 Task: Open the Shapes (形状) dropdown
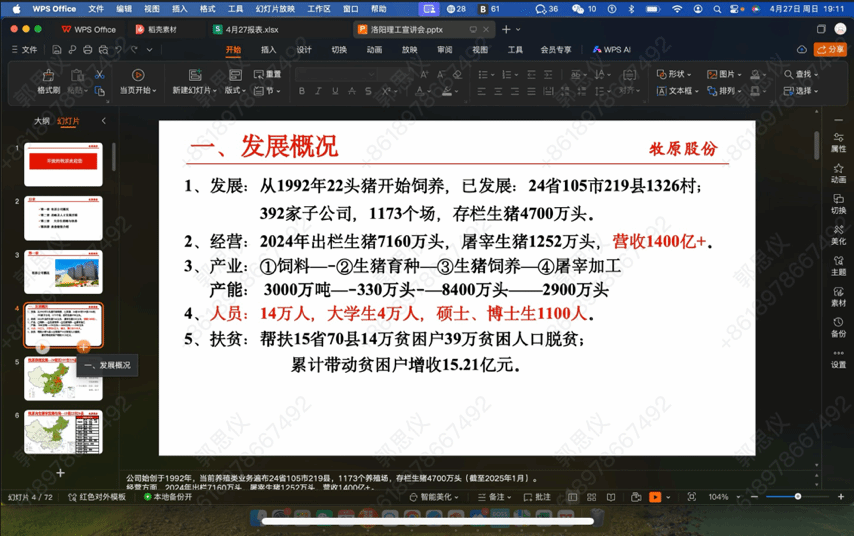pyautogui.click(x=674, y=74)
